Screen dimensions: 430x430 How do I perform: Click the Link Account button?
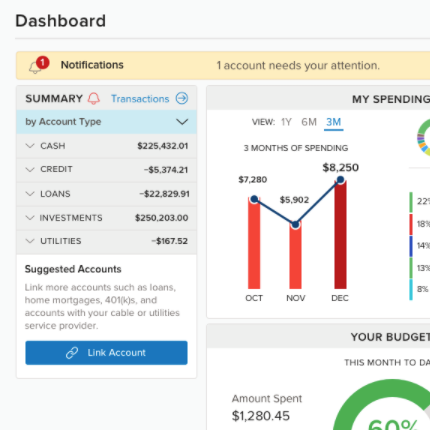(x=106, y=353)
